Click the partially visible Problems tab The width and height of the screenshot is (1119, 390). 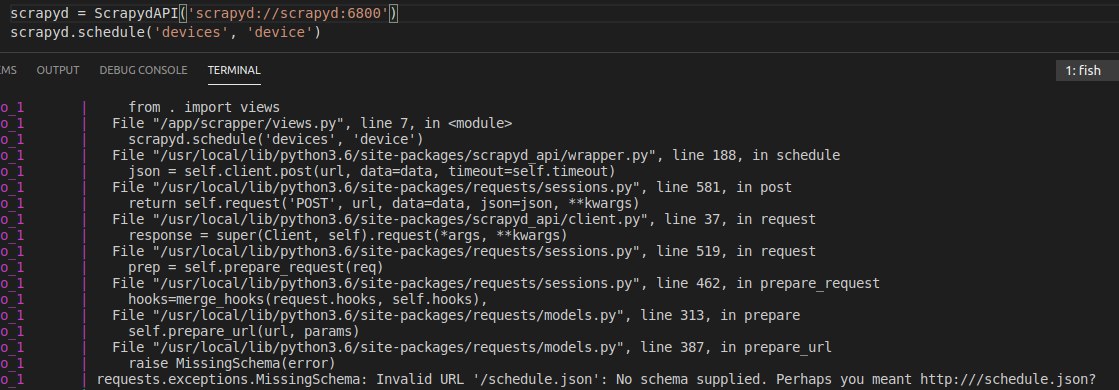click(9, 70)
